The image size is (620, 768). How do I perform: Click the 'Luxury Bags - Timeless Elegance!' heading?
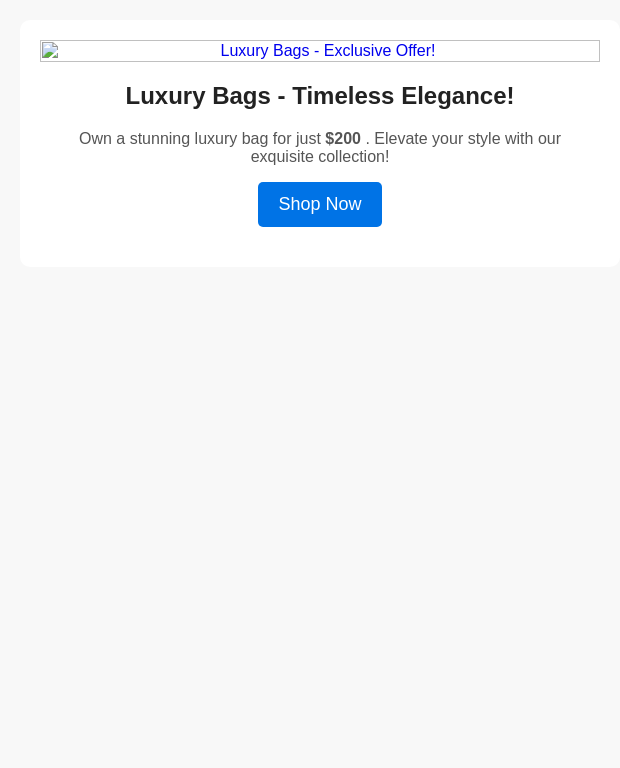(x=320, y=96)
